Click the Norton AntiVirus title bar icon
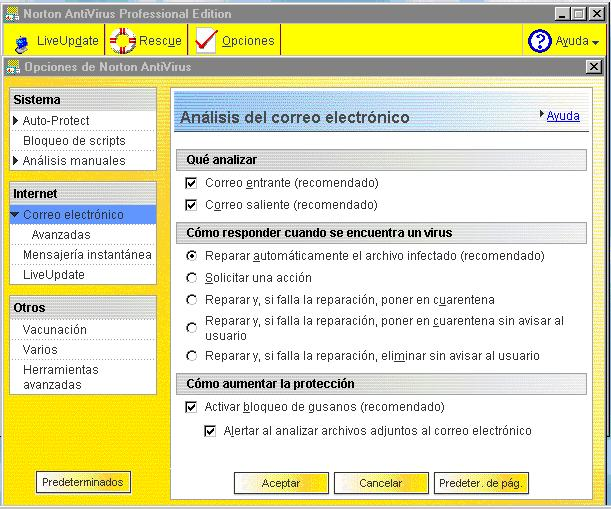 [x=12, y=14]
